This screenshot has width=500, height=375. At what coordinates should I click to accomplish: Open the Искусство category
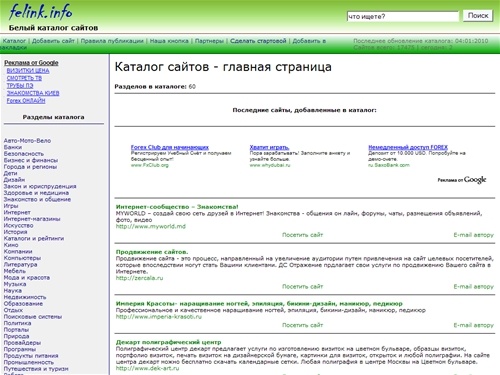[18, 226]
